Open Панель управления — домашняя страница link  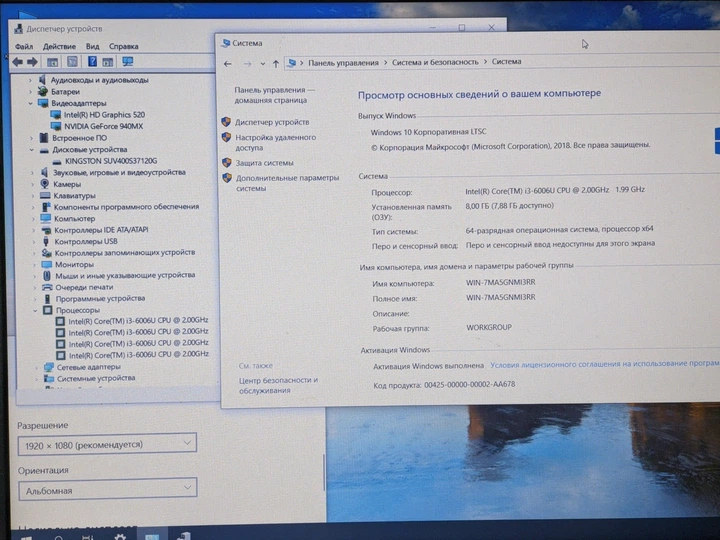click(x=275, y=95)
